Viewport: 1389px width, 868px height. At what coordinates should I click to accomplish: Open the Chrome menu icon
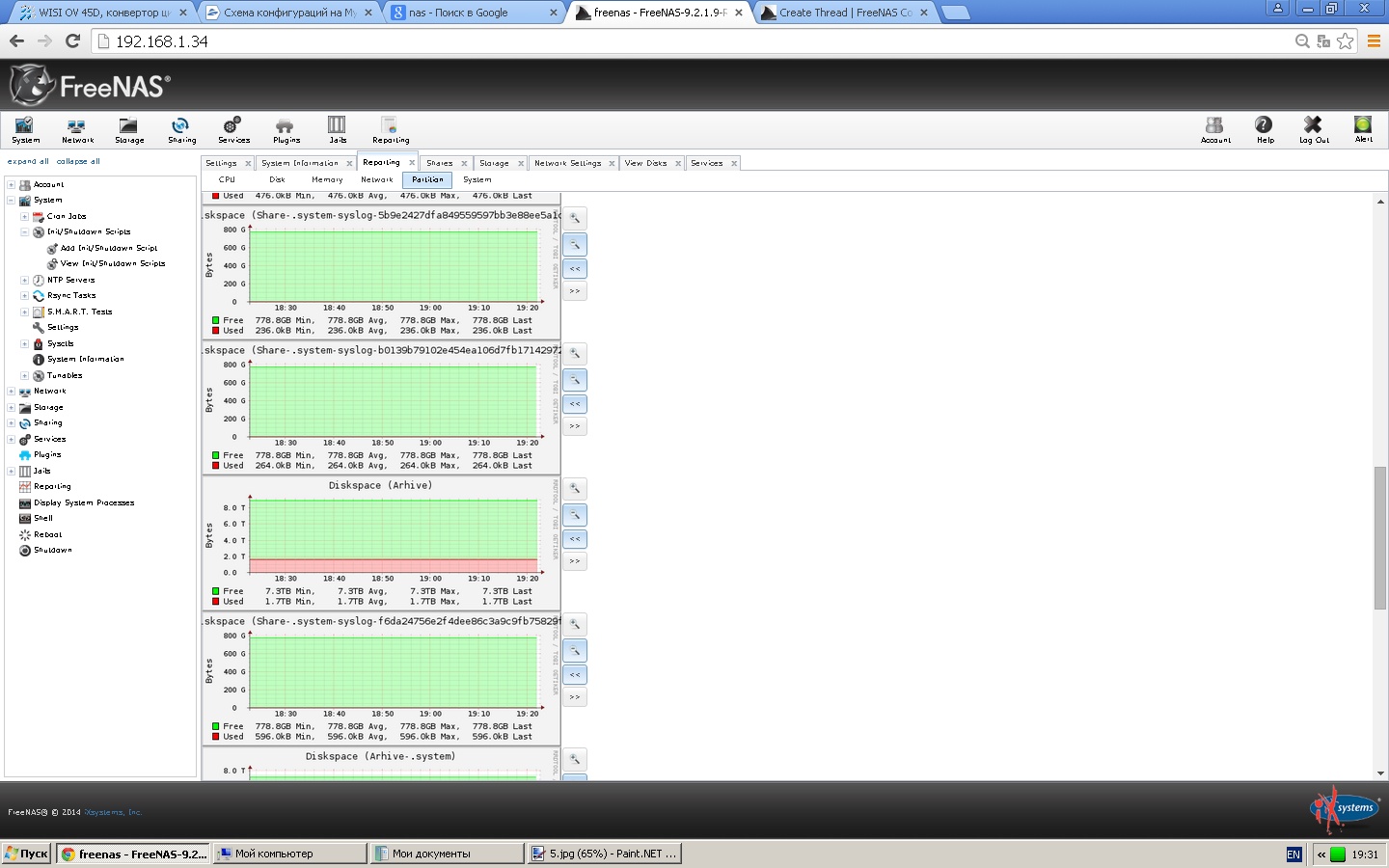pyautogui.click(x=1375, y=41)
